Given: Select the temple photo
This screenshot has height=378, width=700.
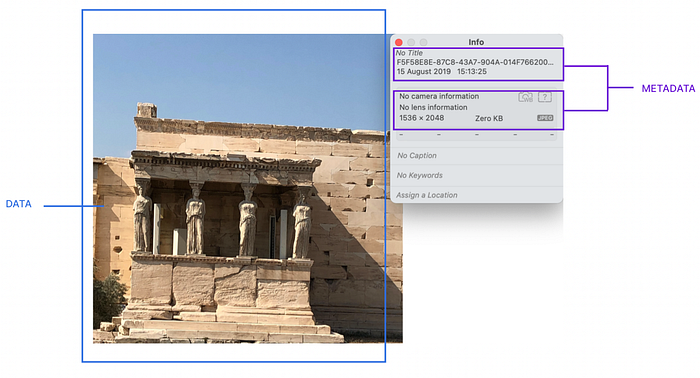Looking at the screenshot, I should [x=248, y=189].
